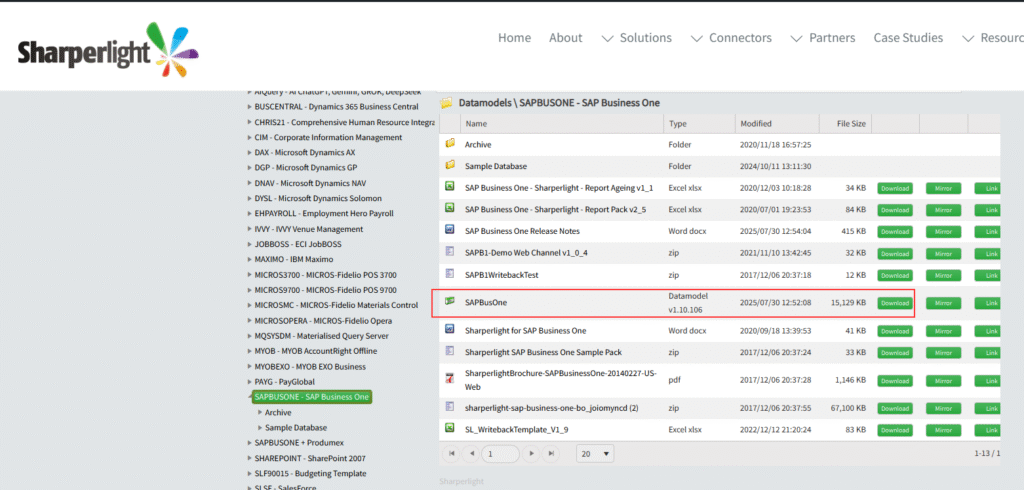Click Word icon for Sharperlight for SAP Business One
This screenshot has width=1024, height=490.
tap(450, 330)
